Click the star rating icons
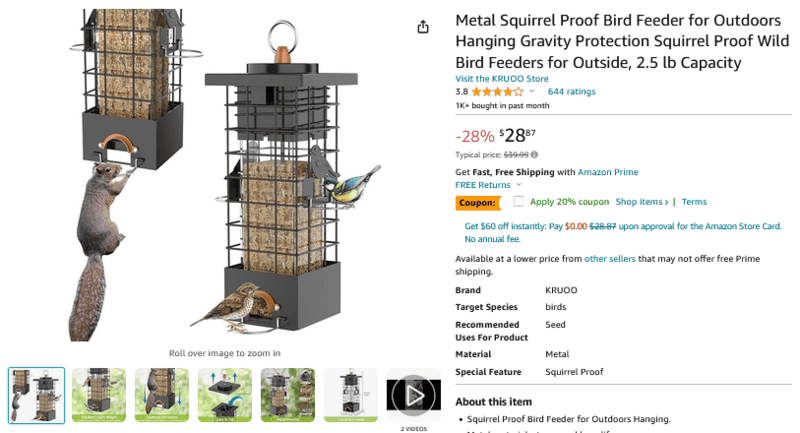 click(497, 92)
